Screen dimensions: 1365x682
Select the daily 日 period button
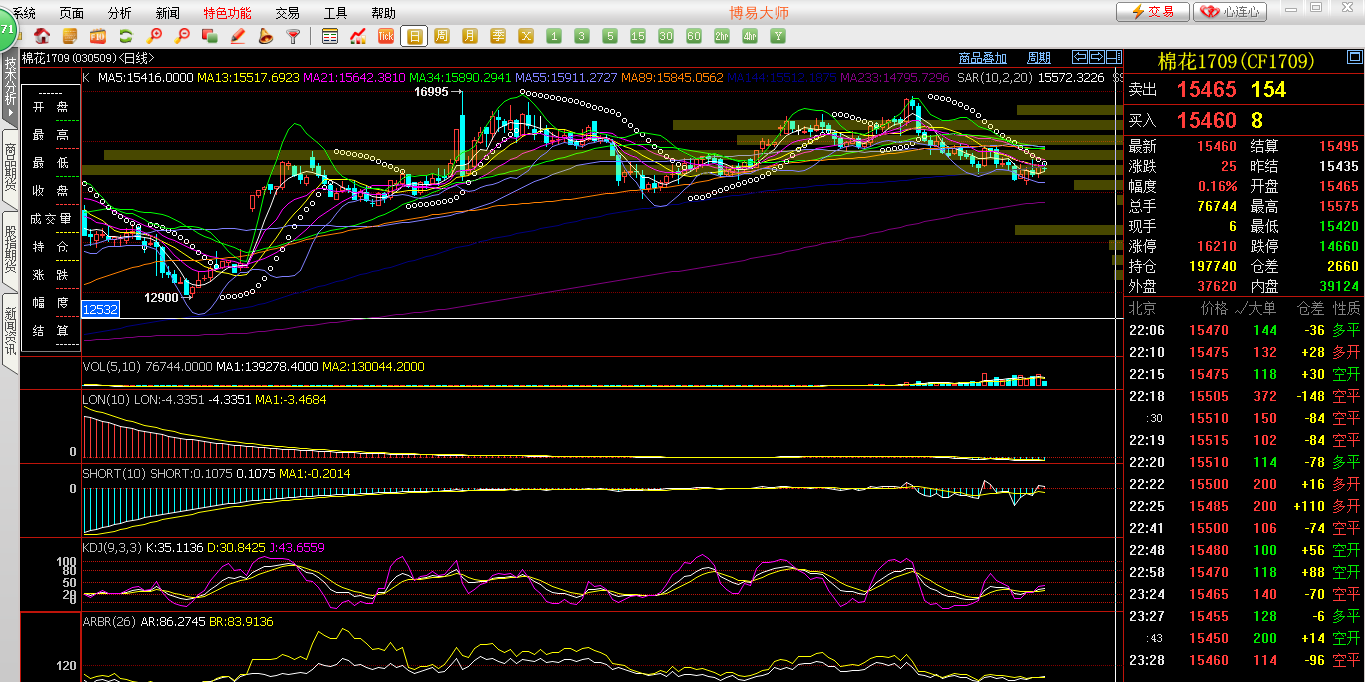414,36
